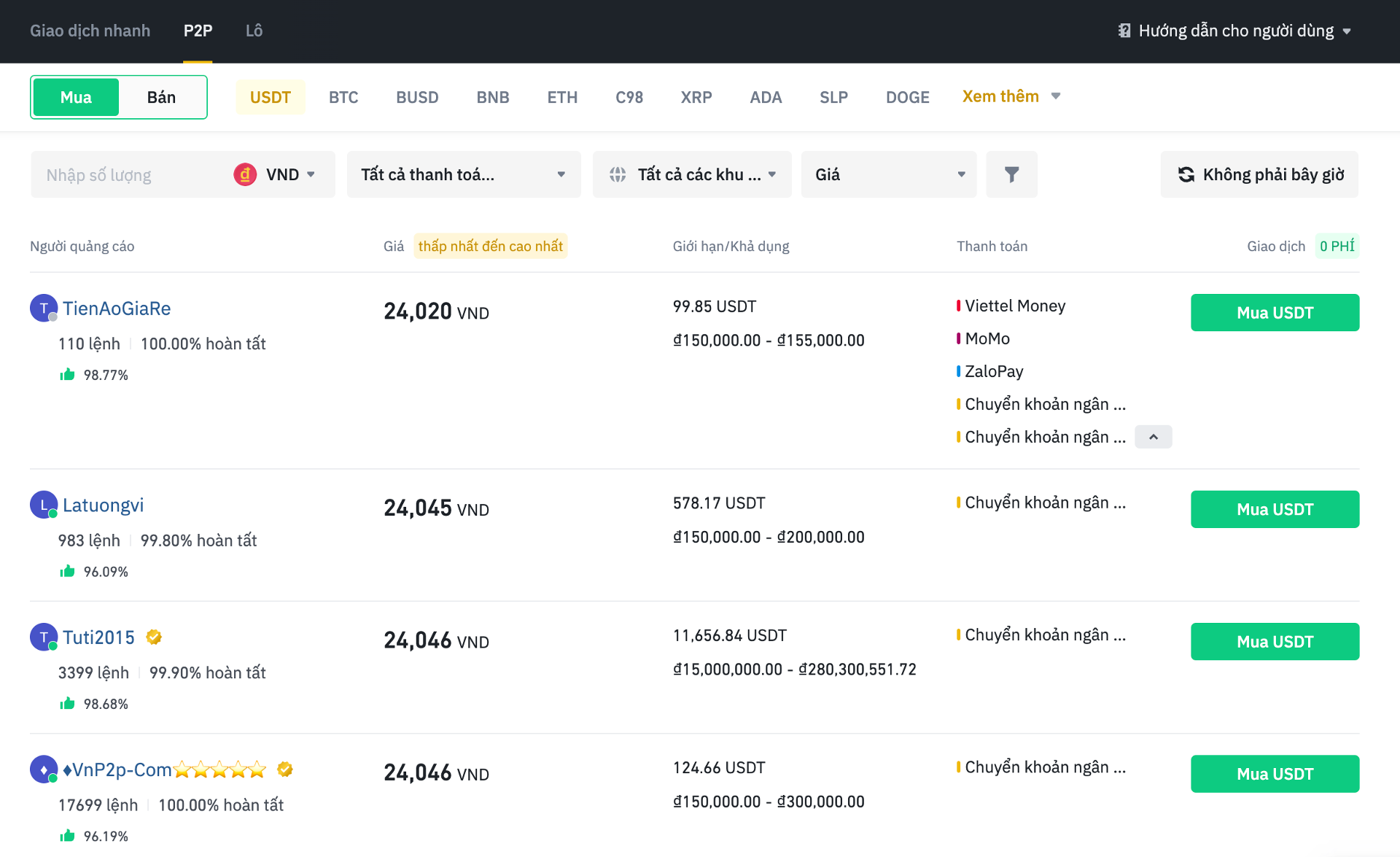The height and width of the screenshot is (857, 1400).
Task: Click thấp nhất đến cao nhất sort label
Action: click(491, 246)
